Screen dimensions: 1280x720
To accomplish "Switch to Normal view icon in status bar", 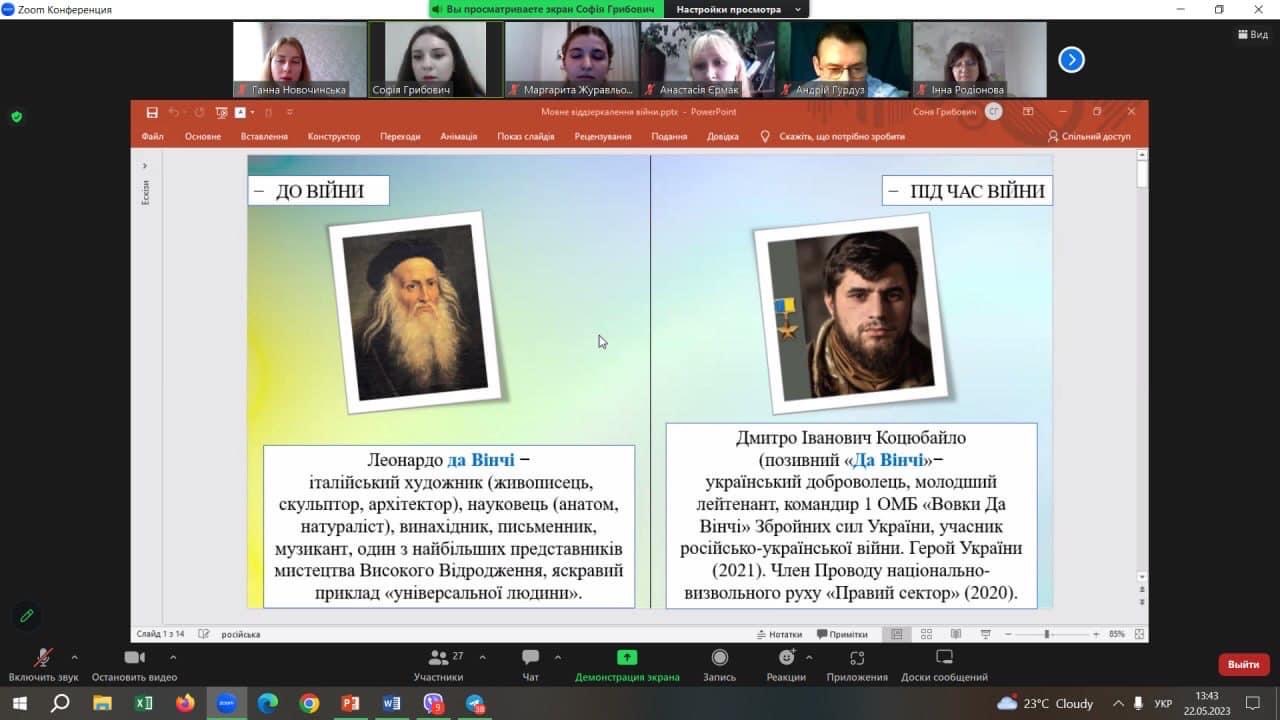I will [x=896, y=634].
